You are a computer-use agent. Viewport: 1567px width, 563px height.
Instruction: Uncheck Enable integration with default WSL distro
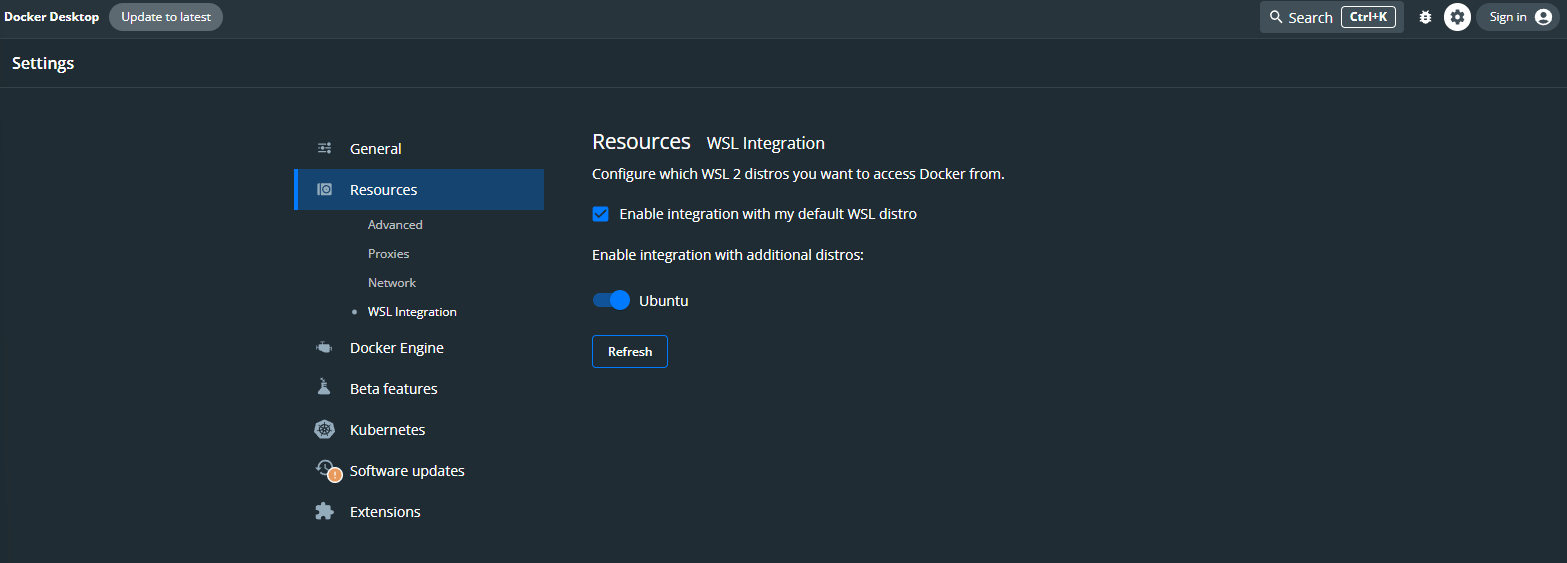tap(600, 214)
